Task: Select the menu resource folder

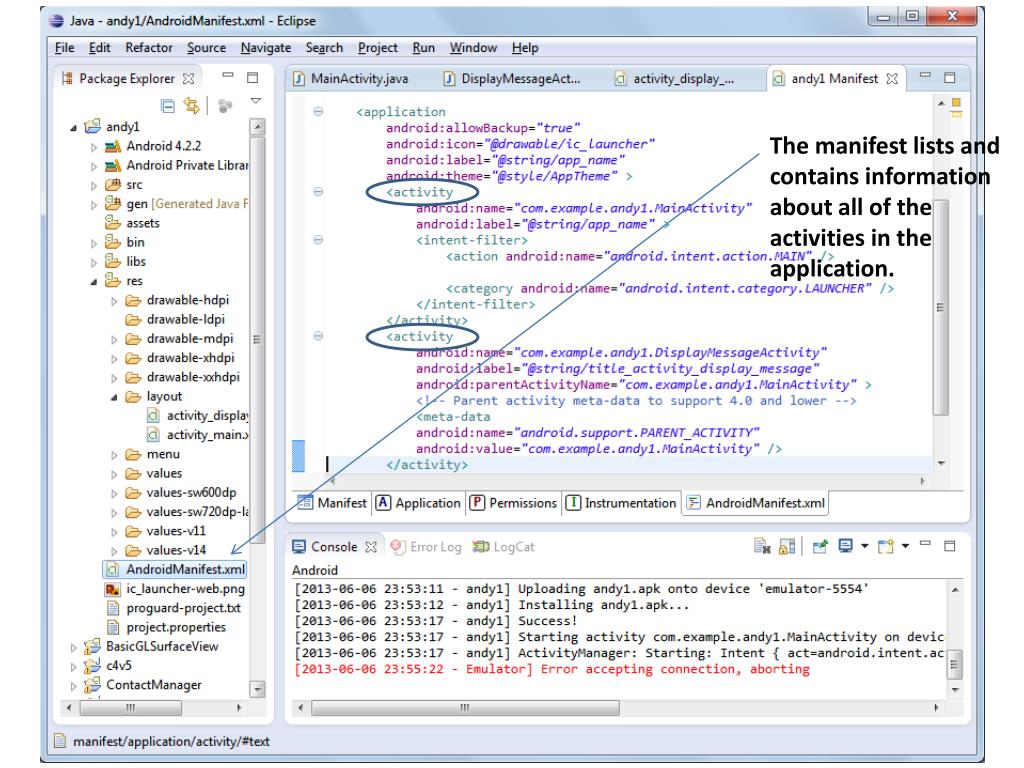Action: click(153, 455)
